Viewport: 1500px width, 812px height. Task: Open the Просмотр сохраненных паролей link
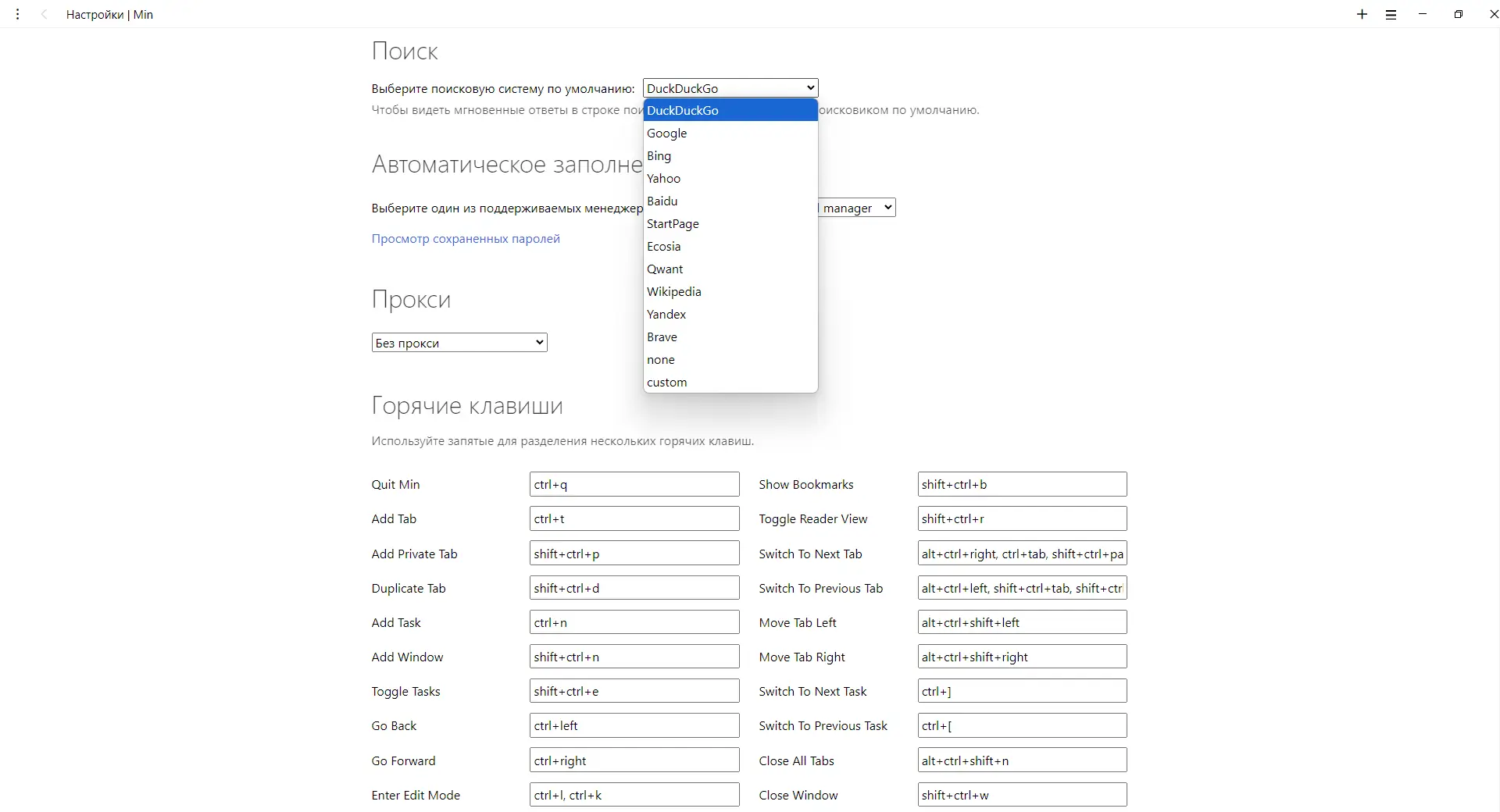(466, 239)
